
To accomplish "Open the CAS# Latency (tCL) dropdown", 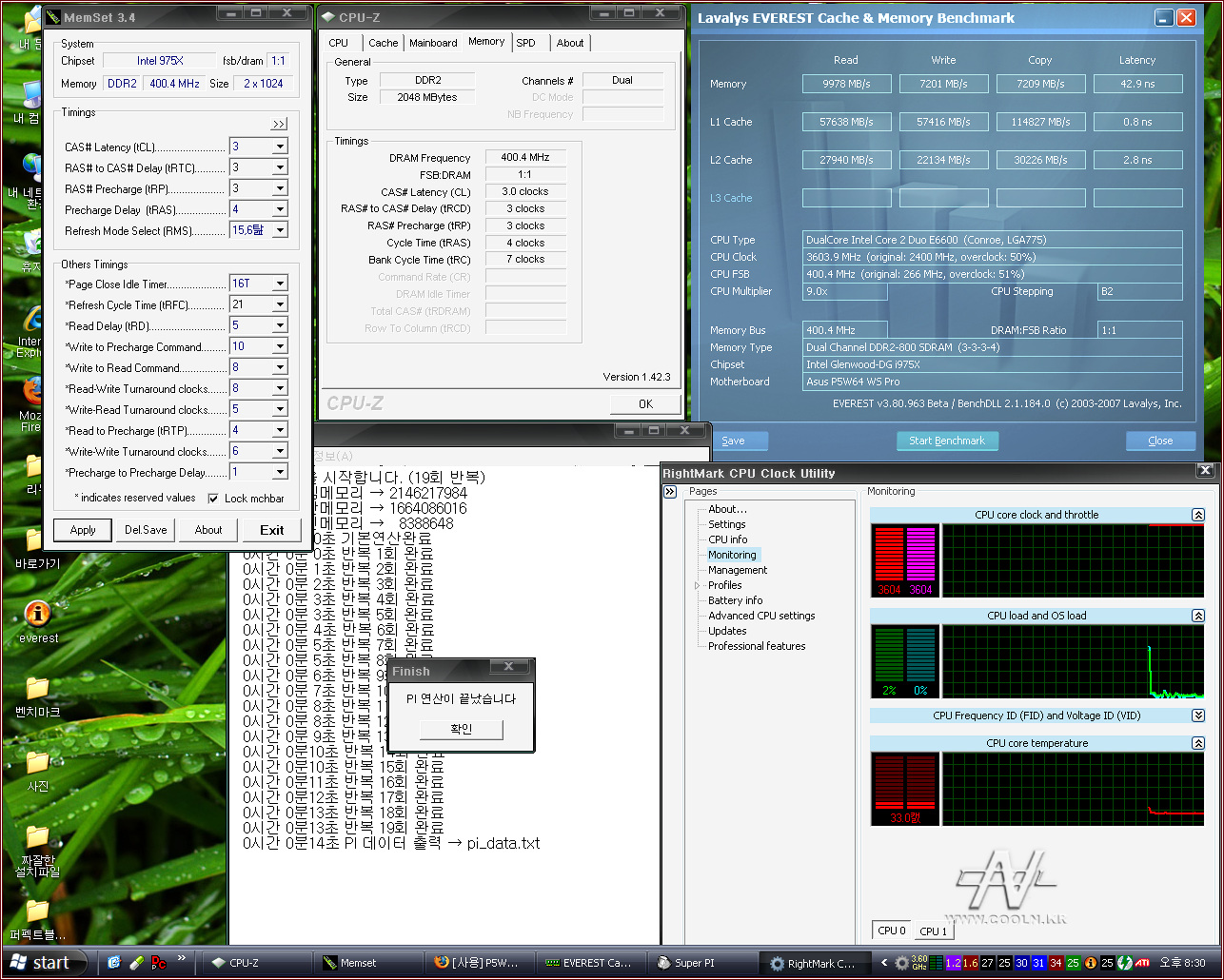I will coord(280,147).
